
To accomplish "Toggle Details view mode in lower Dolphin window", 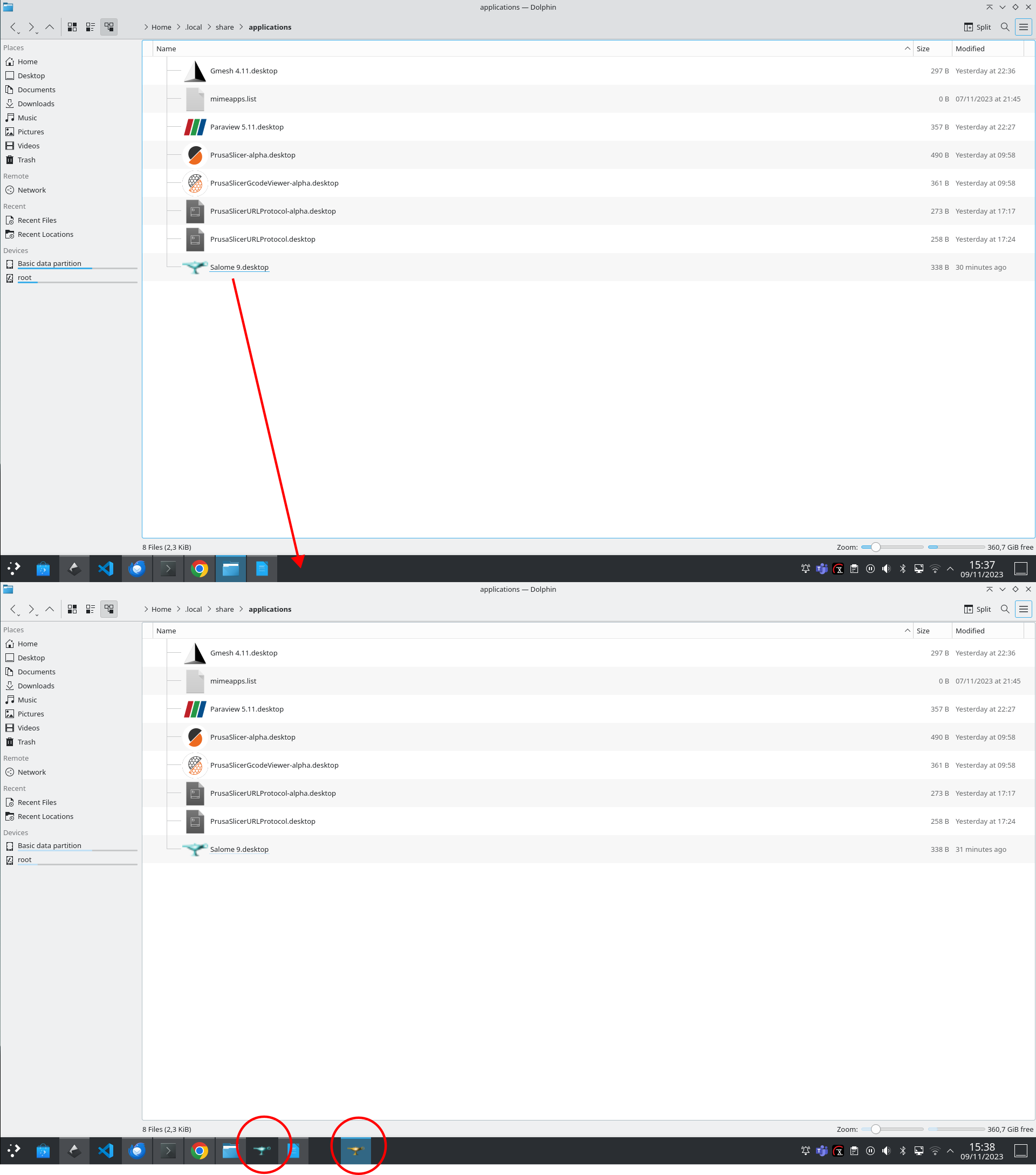I will (108, 609).
